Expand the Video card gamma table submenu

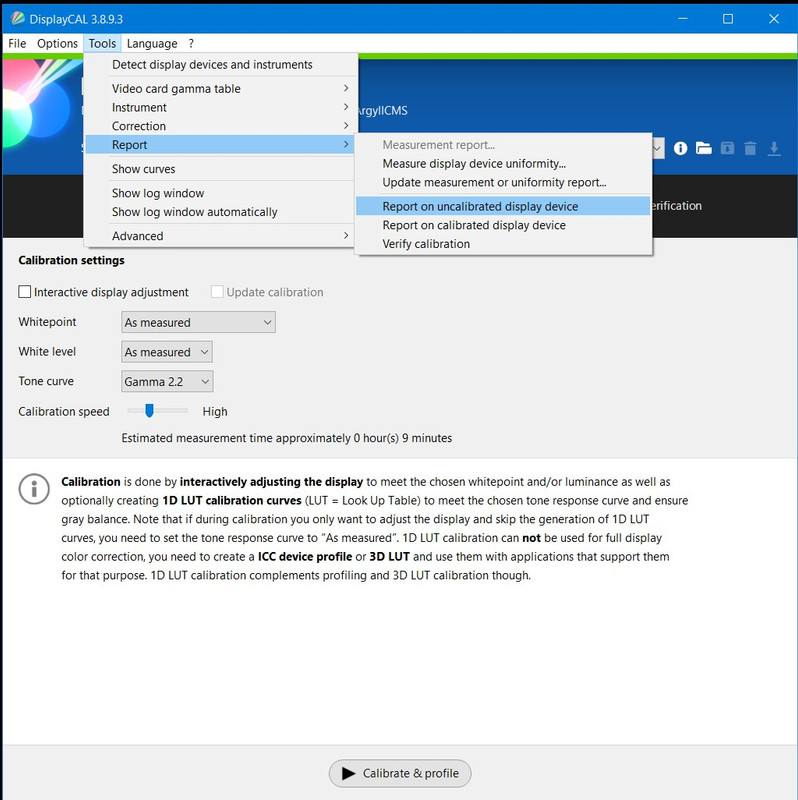219,88
